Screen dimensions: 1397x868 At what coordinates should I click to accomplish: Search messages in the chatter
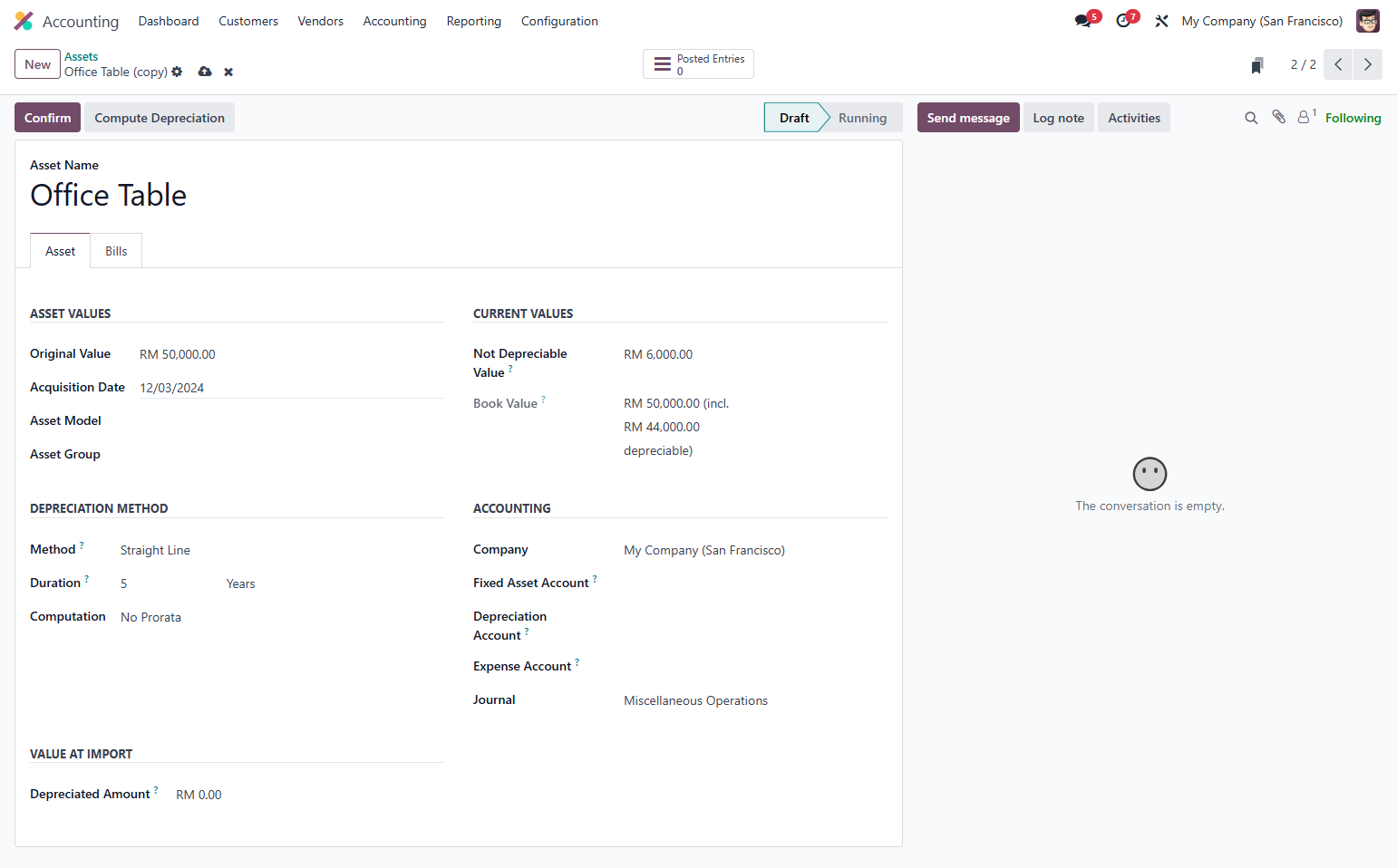coord(1251,118)
